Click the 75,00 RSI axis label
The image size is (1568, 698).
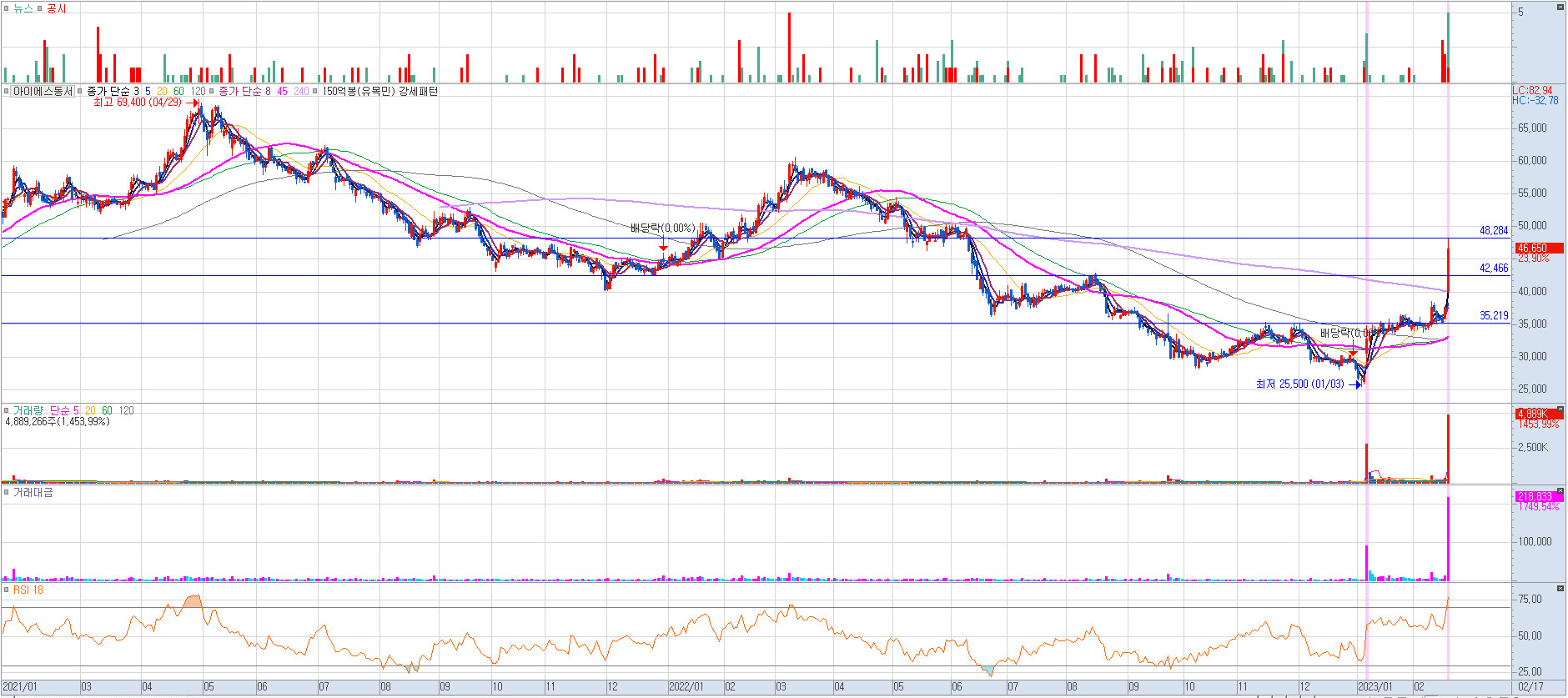1530,599
